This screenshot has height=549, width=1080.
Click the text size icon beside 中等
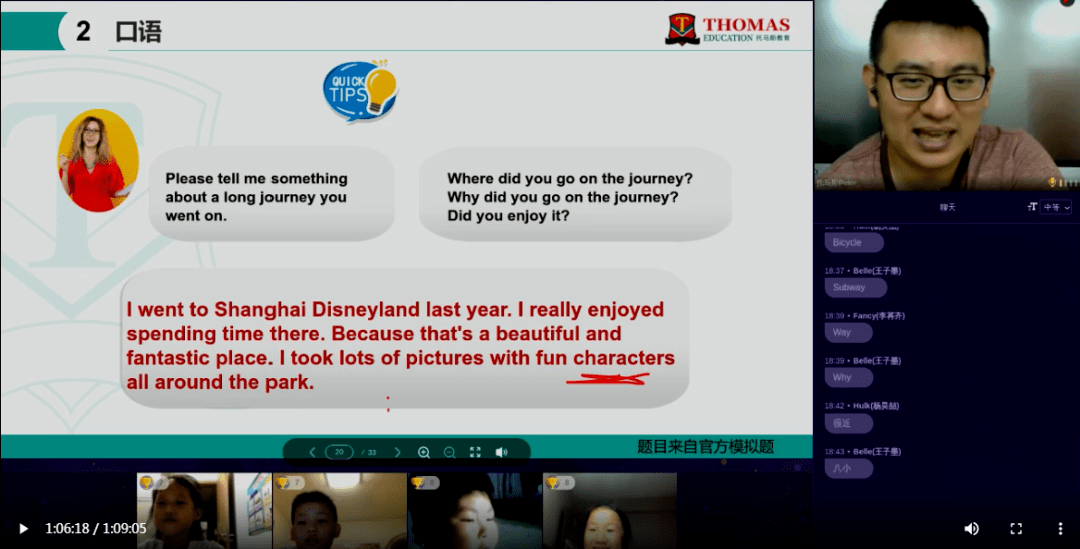click(x=1032, y=207)
